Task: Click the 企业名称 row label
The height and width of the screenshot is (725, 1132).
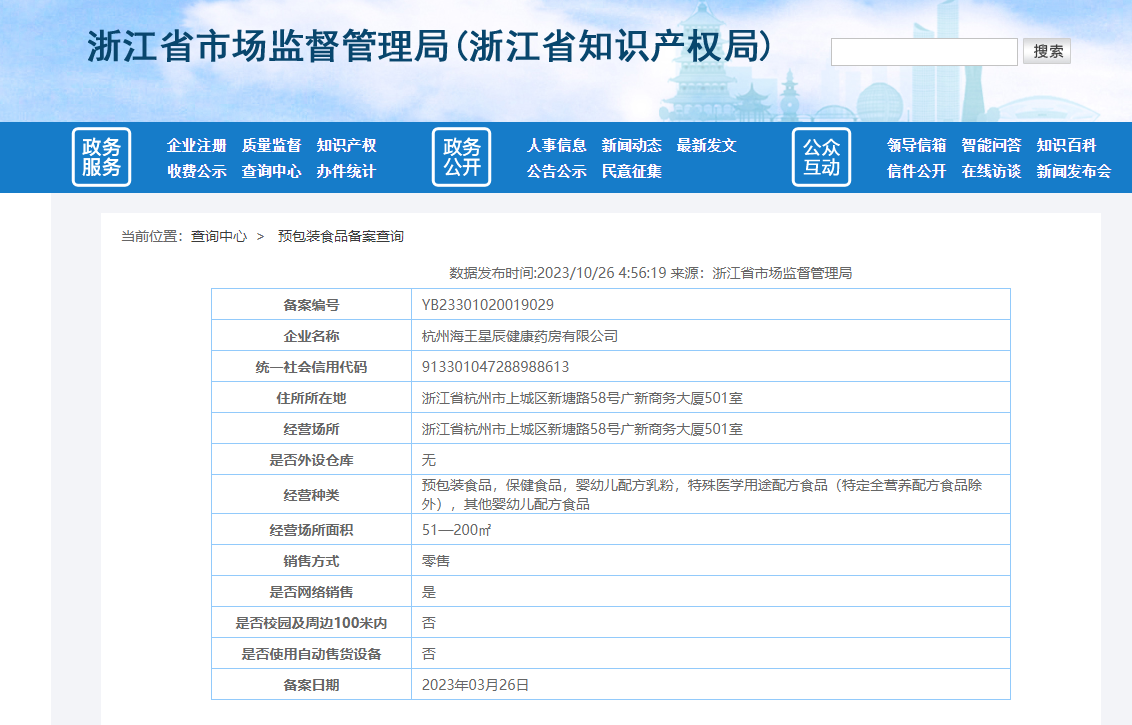Action: click(311, 336)
